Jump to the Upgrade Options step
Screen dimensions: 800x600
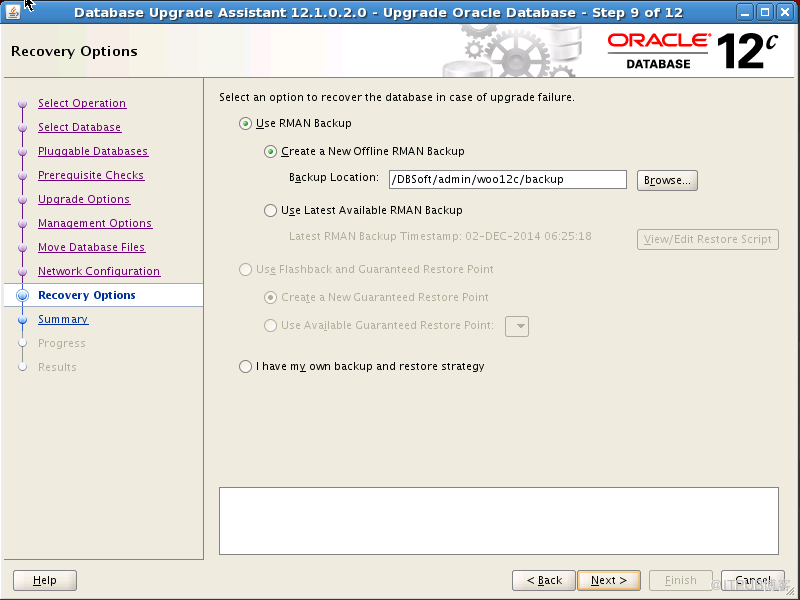pos(84,199)
